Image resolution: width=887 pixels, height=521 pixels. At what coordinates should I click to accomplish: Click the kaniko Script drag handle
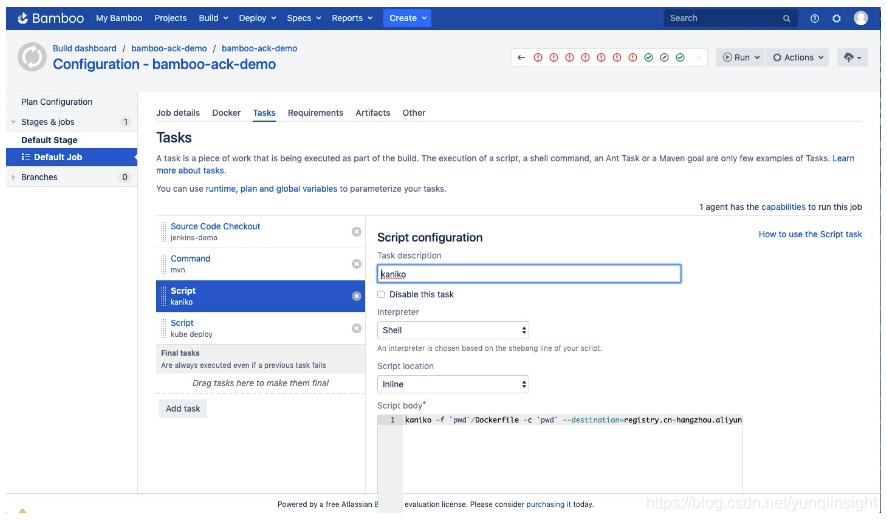(x=163, y=296)
